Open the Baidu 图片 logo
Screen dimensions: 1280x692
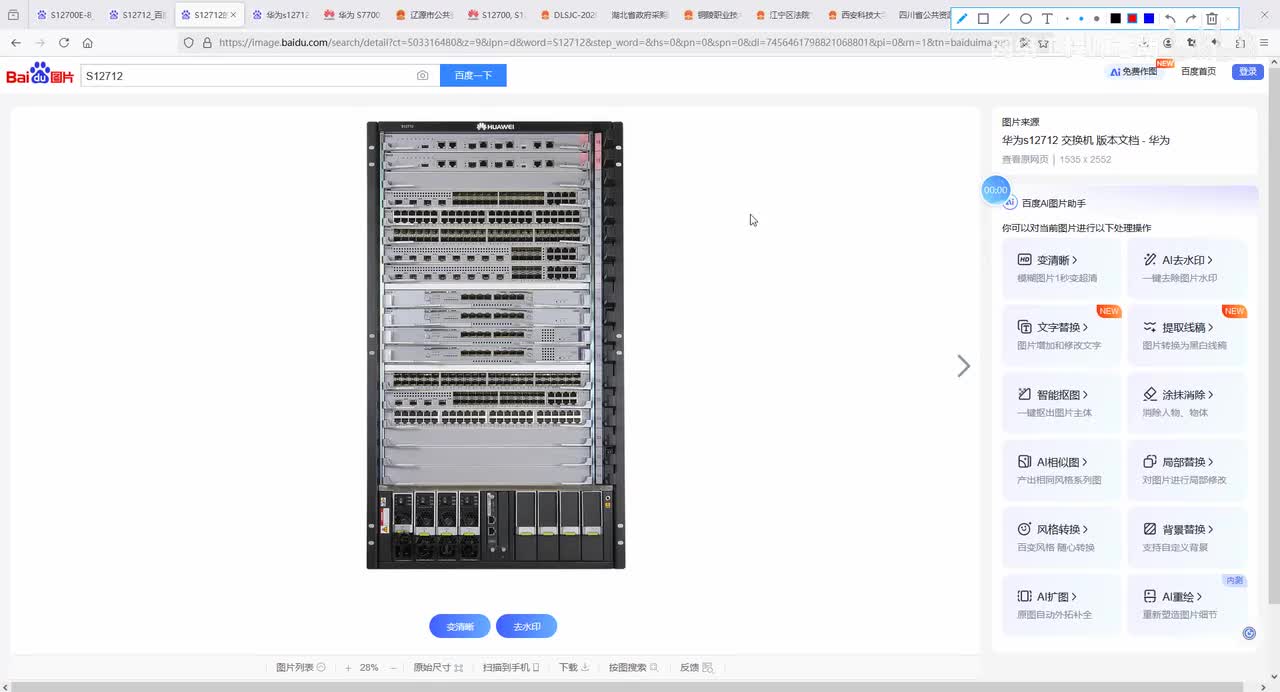click(40, 74)
